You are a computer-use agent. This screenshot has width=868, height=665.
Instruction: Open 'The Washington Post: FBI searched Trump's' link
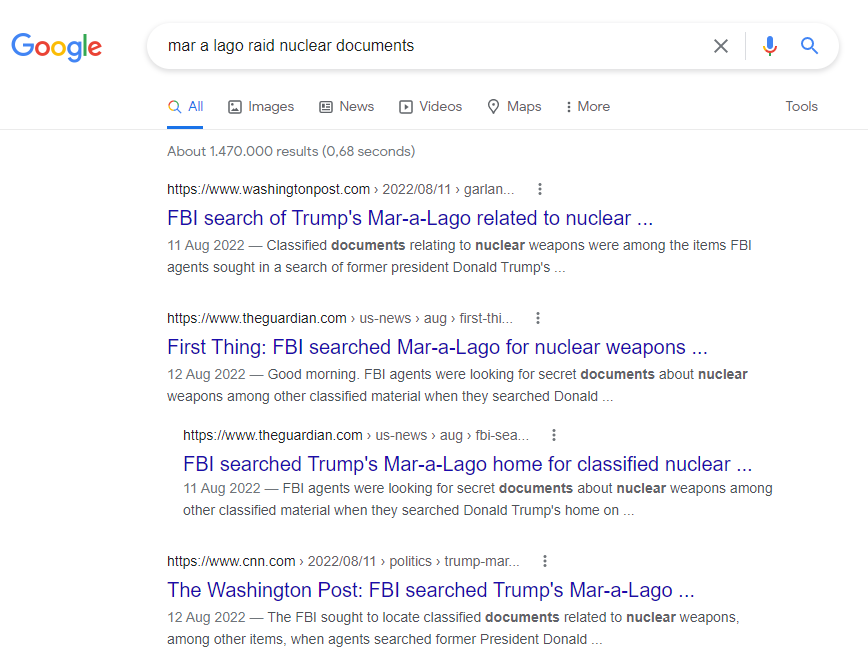tap(431, 590)
